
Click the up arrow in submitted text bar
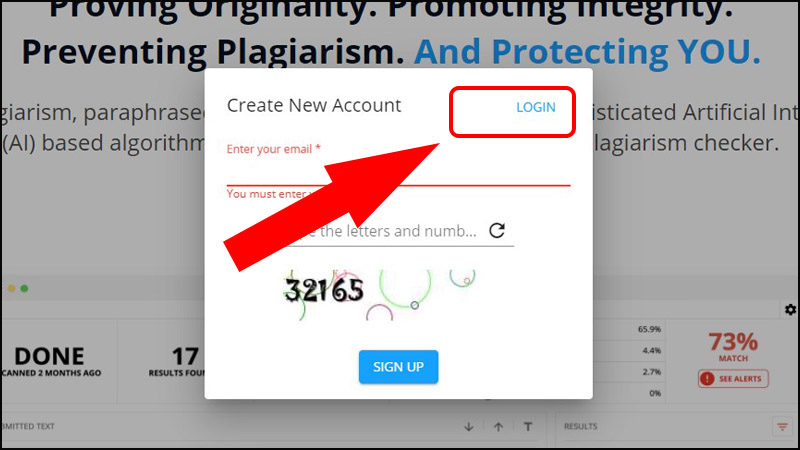(498, 427)
